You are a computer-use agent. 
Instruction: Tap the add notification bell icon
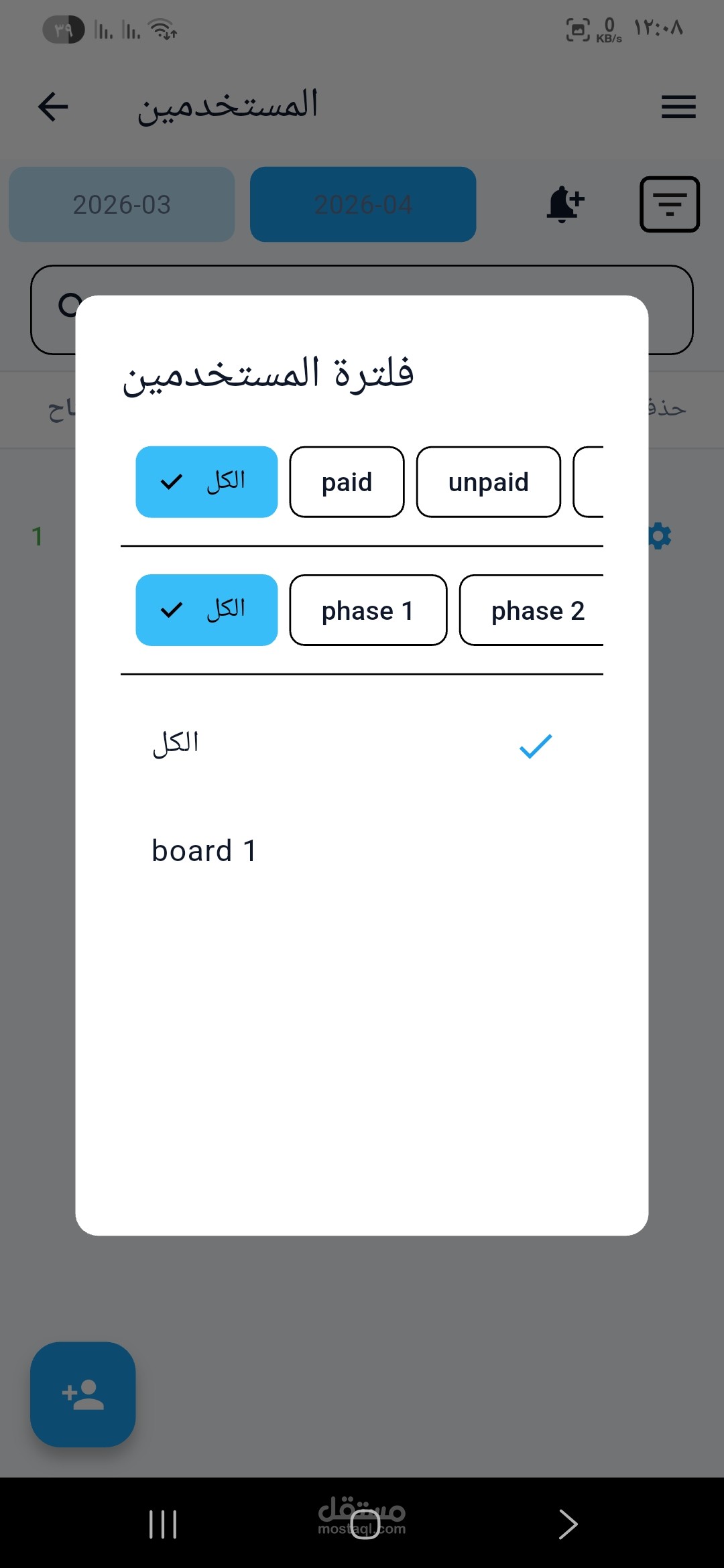click(x=564, y=204)
